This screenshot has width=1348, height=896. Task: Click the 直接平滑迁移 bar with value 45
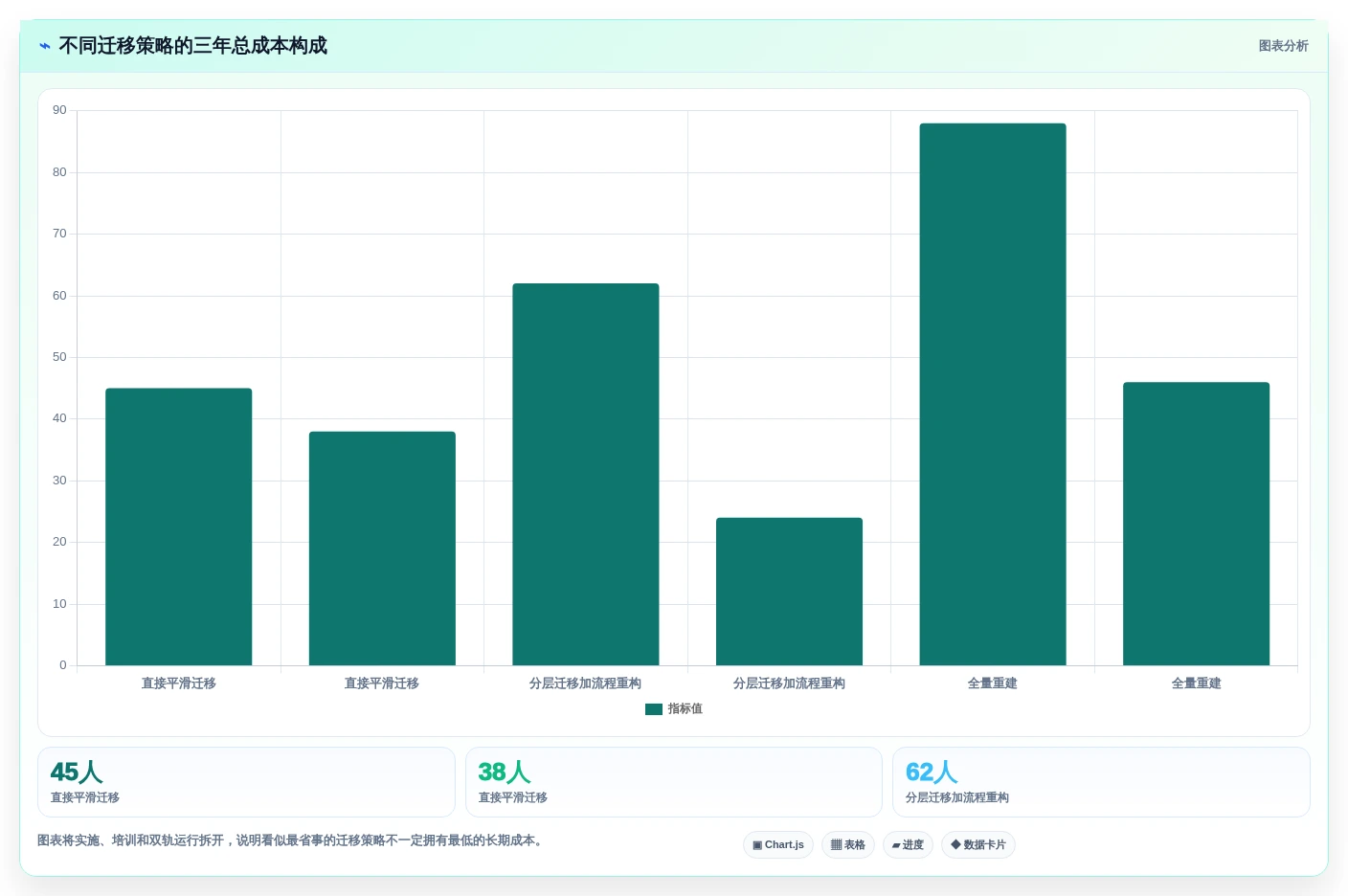point(179,526)
